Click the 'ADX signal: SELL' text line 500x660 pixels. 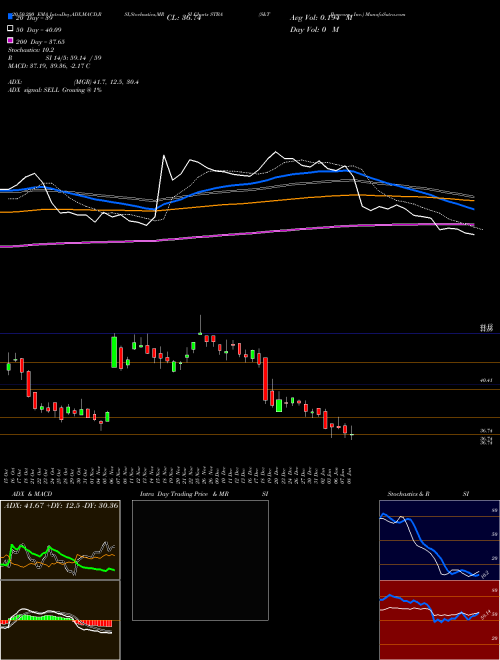[x=55, y=90]
